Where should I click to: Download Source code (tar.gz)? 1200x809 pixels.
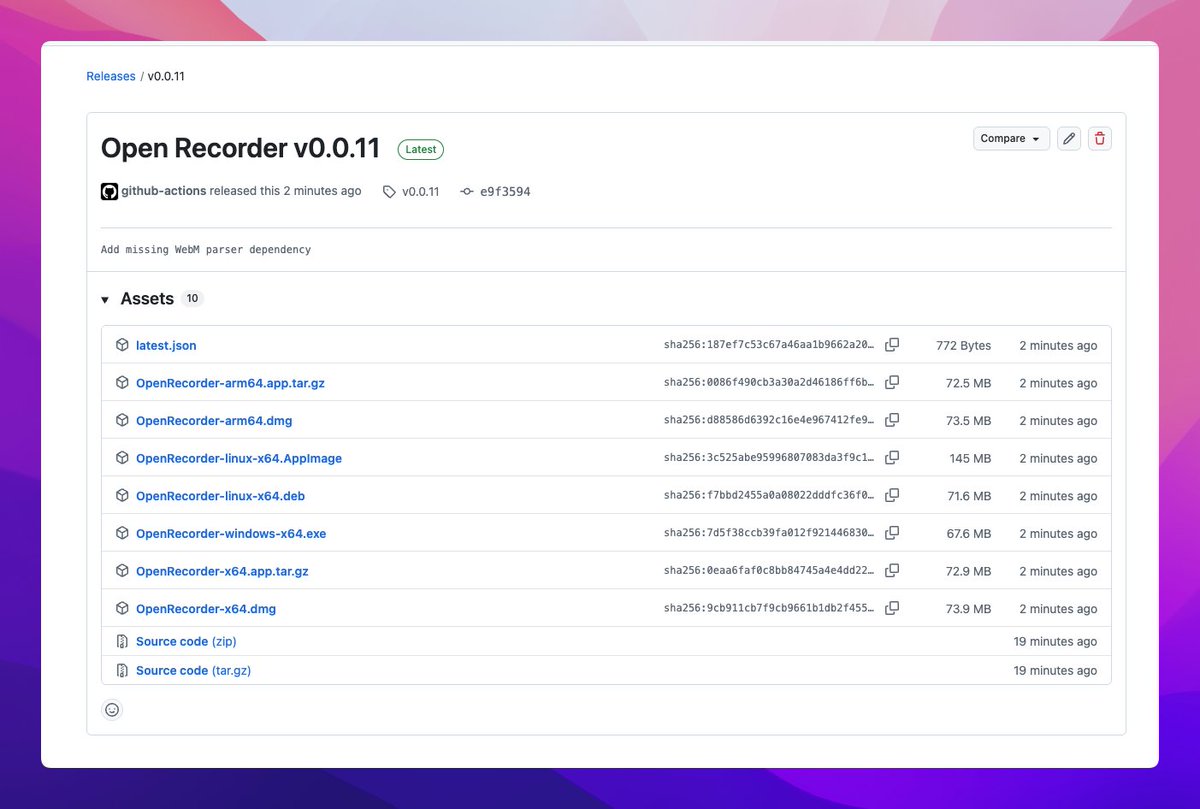tap(193, 670)
